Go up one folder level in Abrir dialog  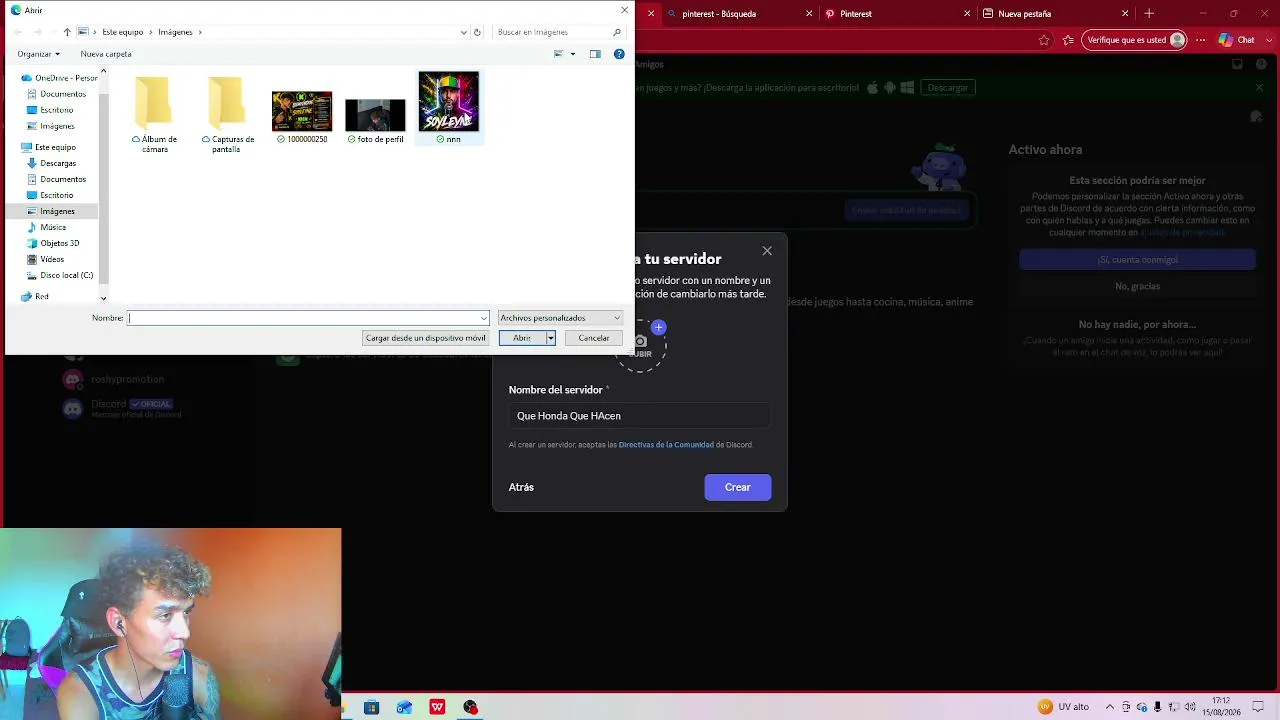tap(67, 32)
